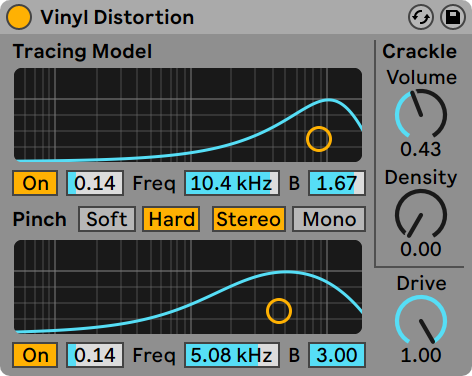
Task: Click the Save Preset disk icon
Action: (453, 17)
